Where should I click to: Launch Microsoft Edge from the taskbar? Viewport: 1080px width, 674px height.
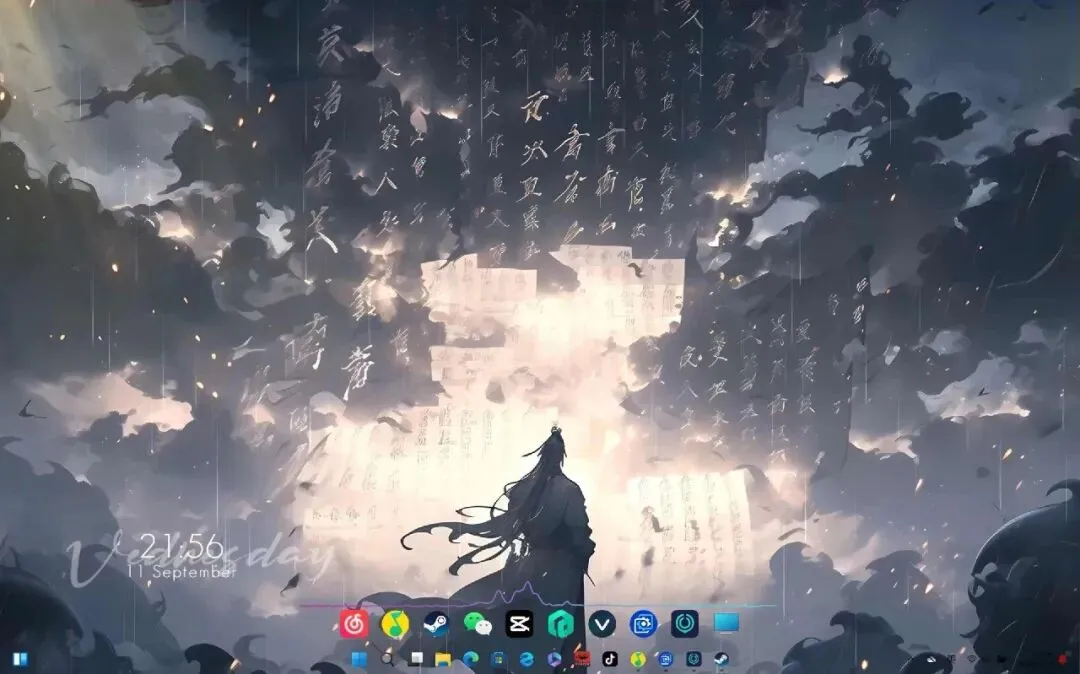pos(471,660)
